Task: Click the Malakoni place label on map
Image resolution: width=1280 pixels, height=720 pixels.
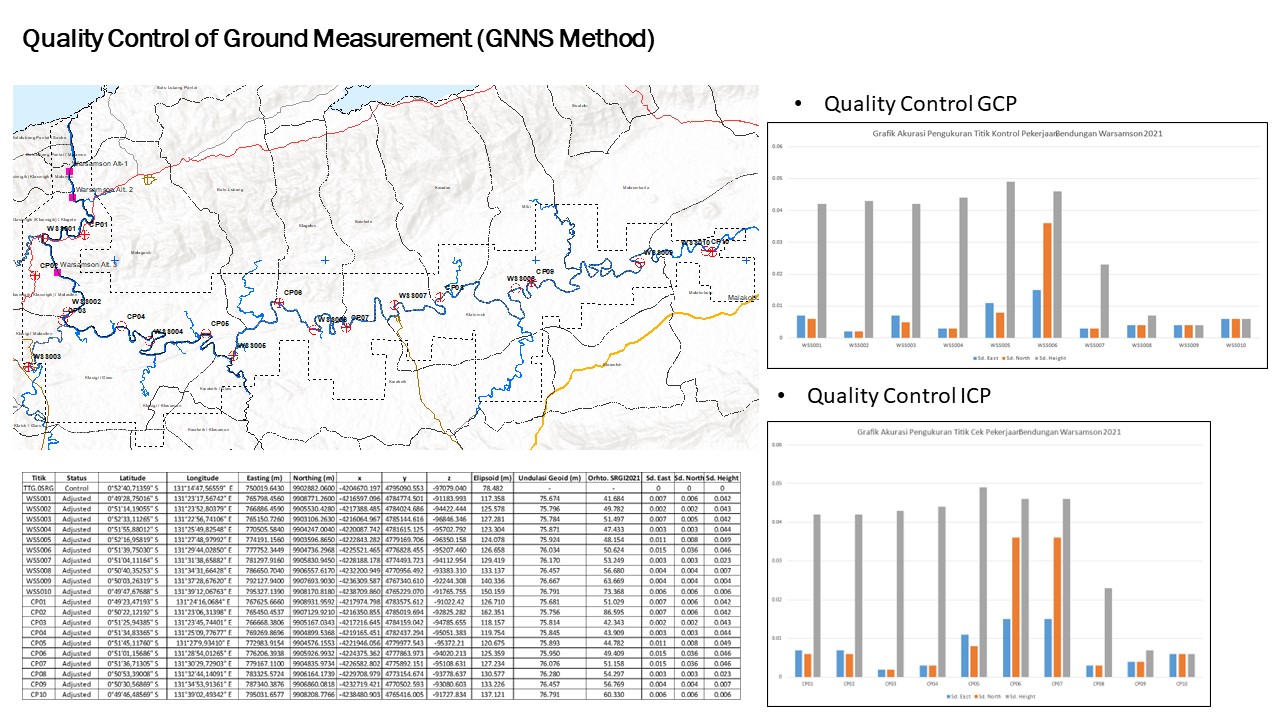Action: pos(742,297)
